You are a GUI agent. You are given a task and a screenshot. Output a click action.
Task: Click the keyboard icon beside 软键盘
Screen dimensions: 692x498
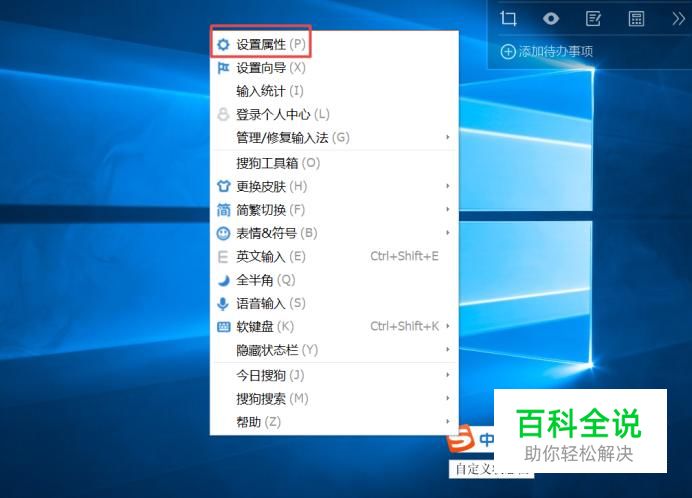(x=223, y=327)
